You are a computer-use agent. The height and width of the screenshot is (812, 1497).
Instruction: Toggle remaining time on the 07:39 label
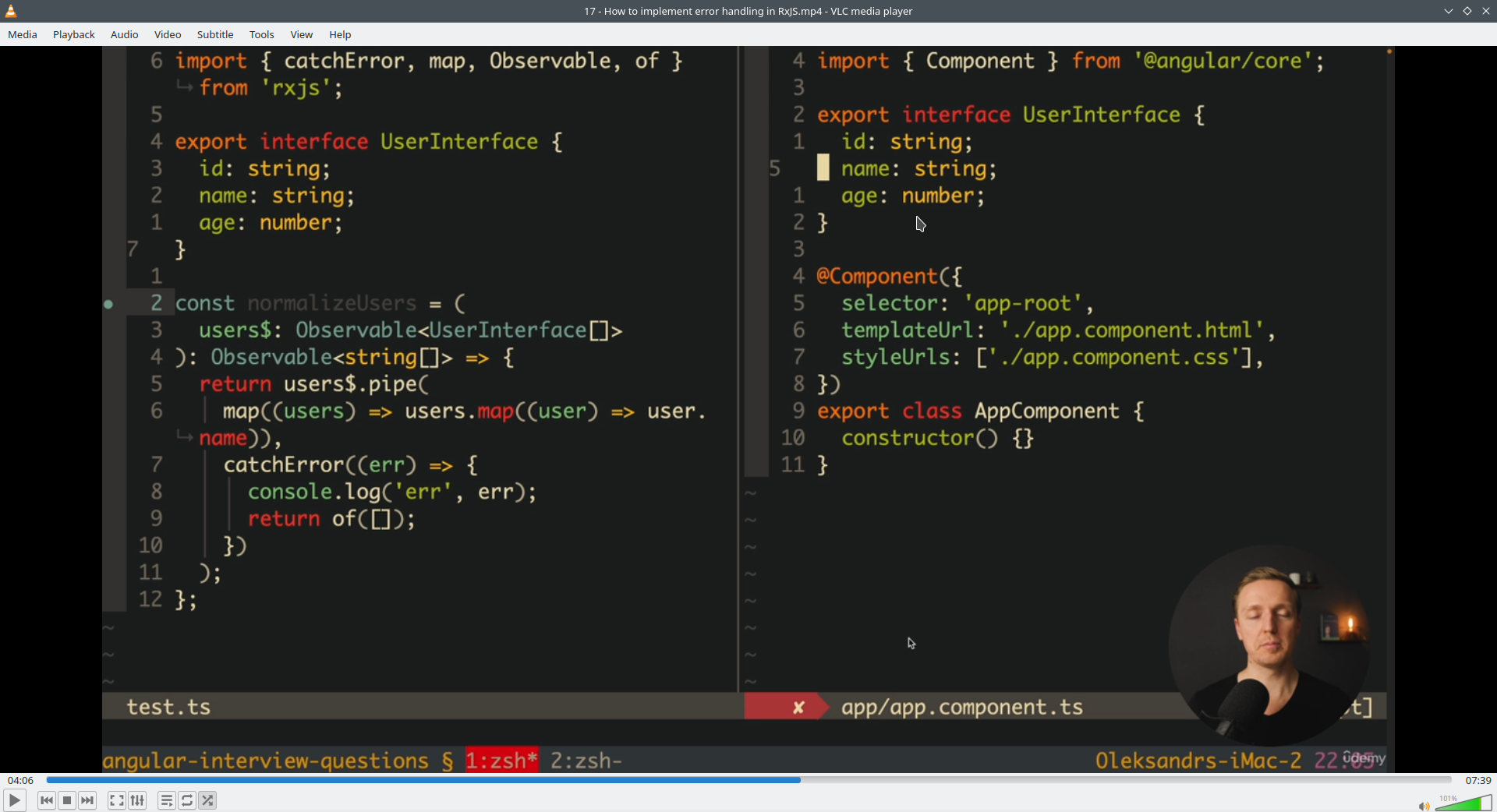[x=1478, y=780]
